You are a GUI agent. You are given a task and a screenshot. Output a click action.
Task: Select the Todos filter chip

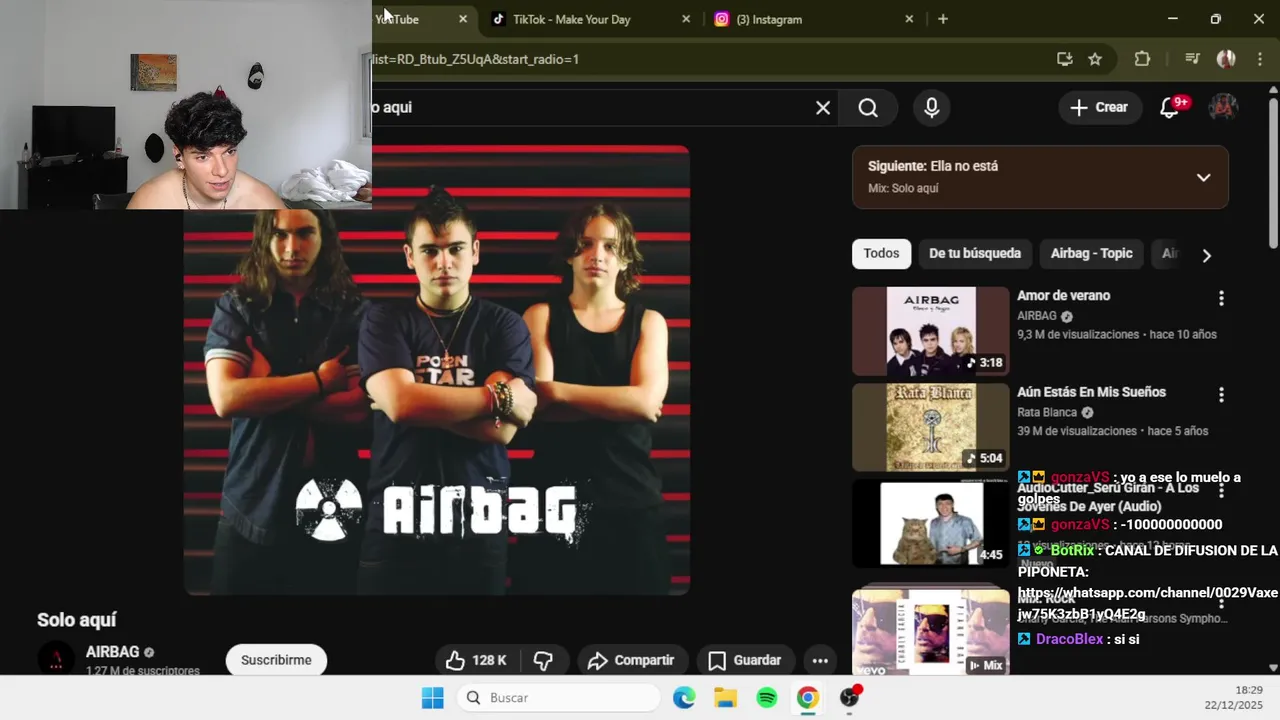pos(881,253)
